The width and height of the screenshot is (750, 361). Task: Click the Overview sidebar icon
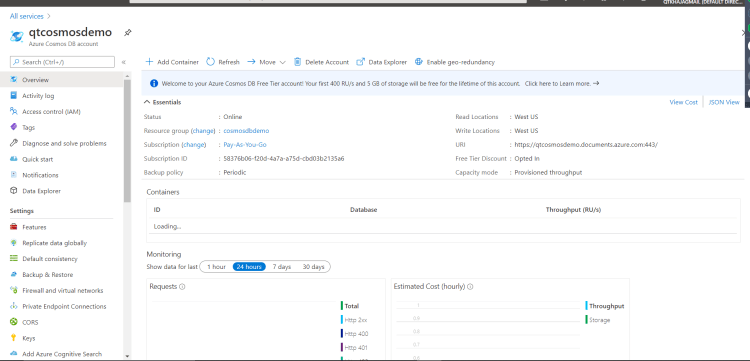pos(14,80)
